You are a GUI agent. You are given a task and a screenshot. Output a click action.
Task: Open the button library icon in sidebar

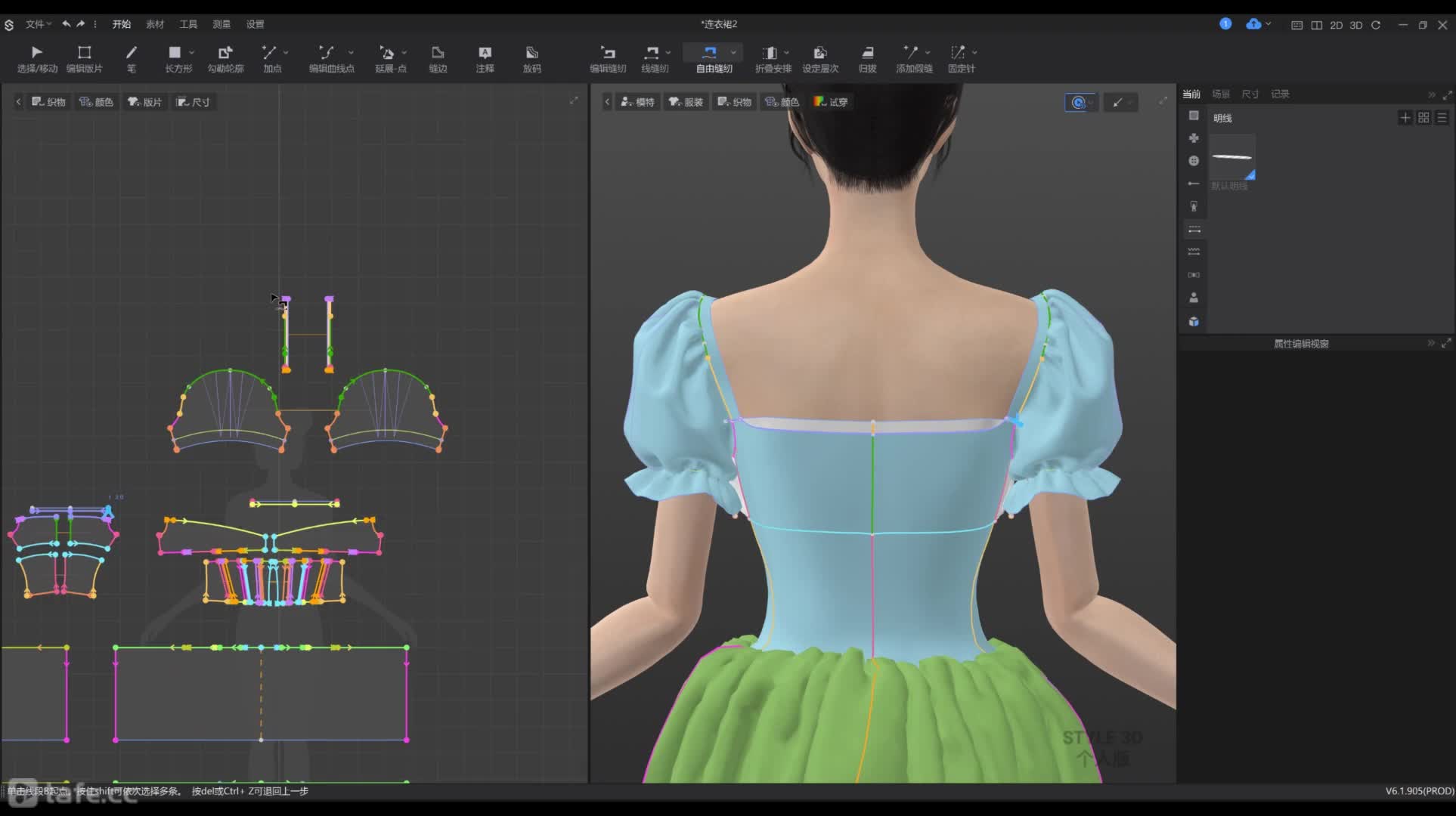click(1194, 161)
